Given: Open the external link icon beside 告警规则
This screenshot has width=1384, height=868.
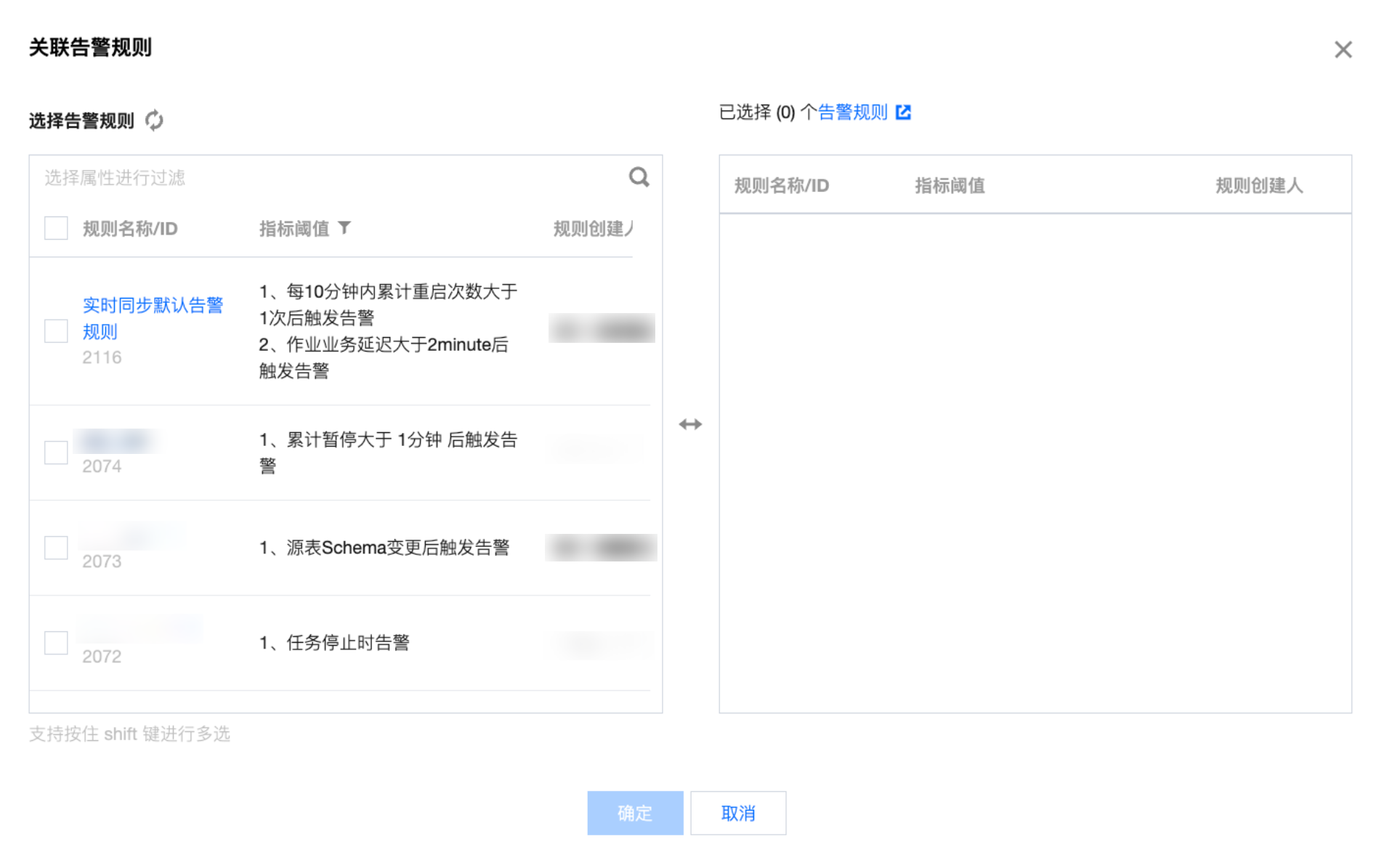Looking at the screenshot, I should point(903,112).
